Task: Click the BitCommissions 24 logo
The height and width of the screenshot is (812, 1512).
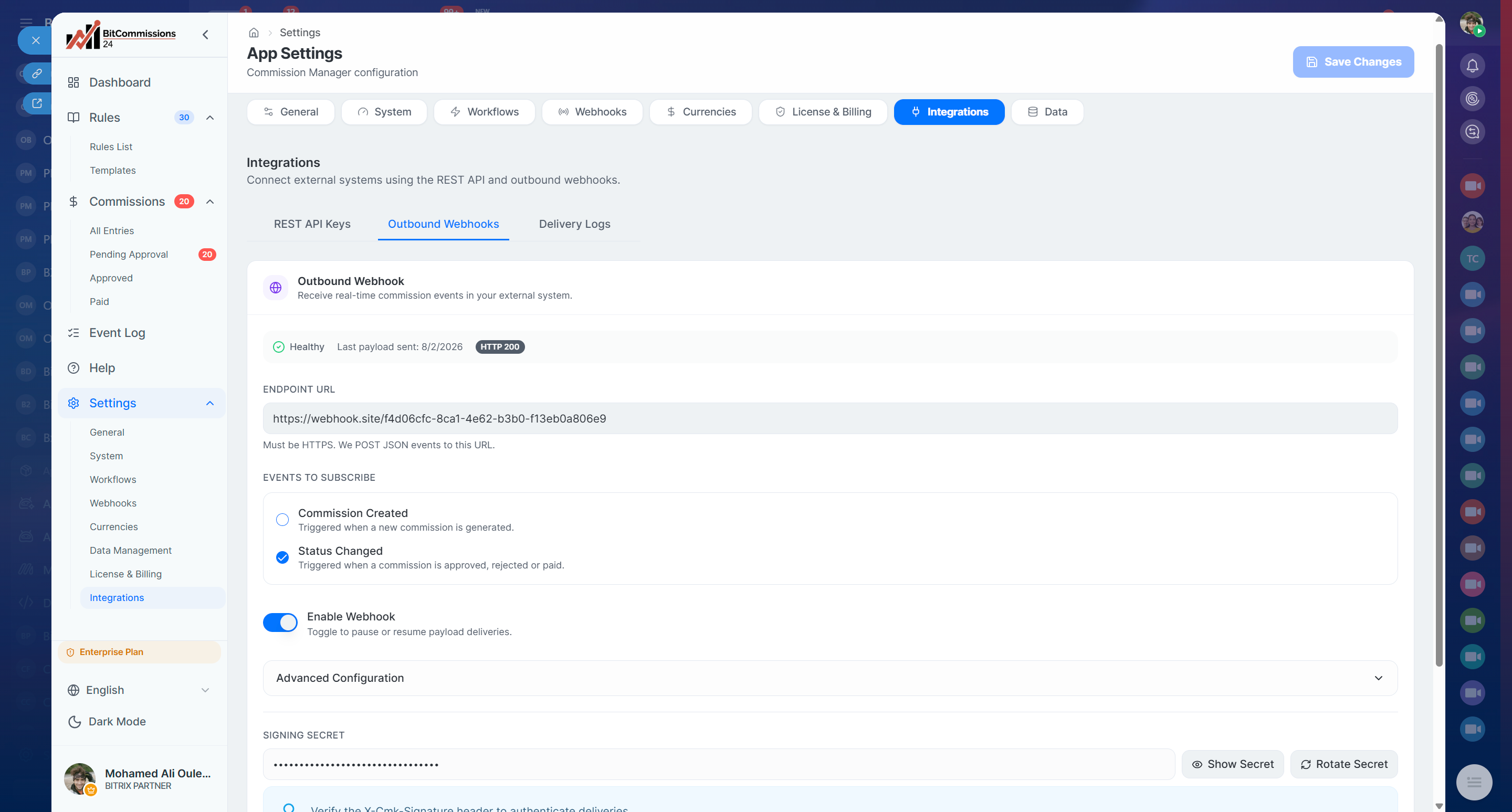Action: coord(121,35)
